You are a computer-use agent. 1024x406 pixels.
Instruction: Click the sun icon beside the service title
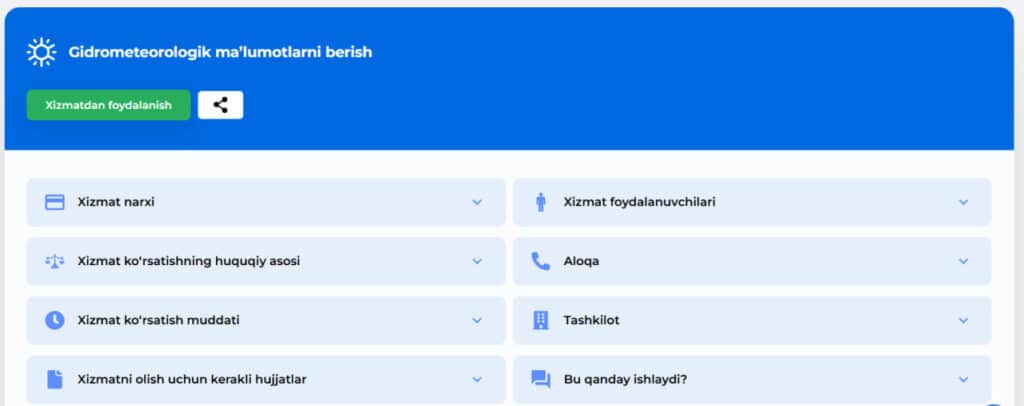[x=41, y=52]
